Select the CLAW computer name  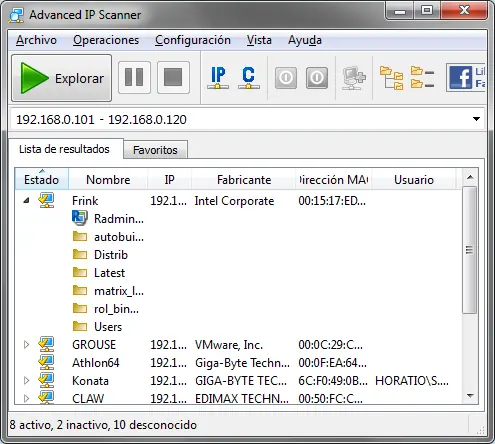pos(88,398)
